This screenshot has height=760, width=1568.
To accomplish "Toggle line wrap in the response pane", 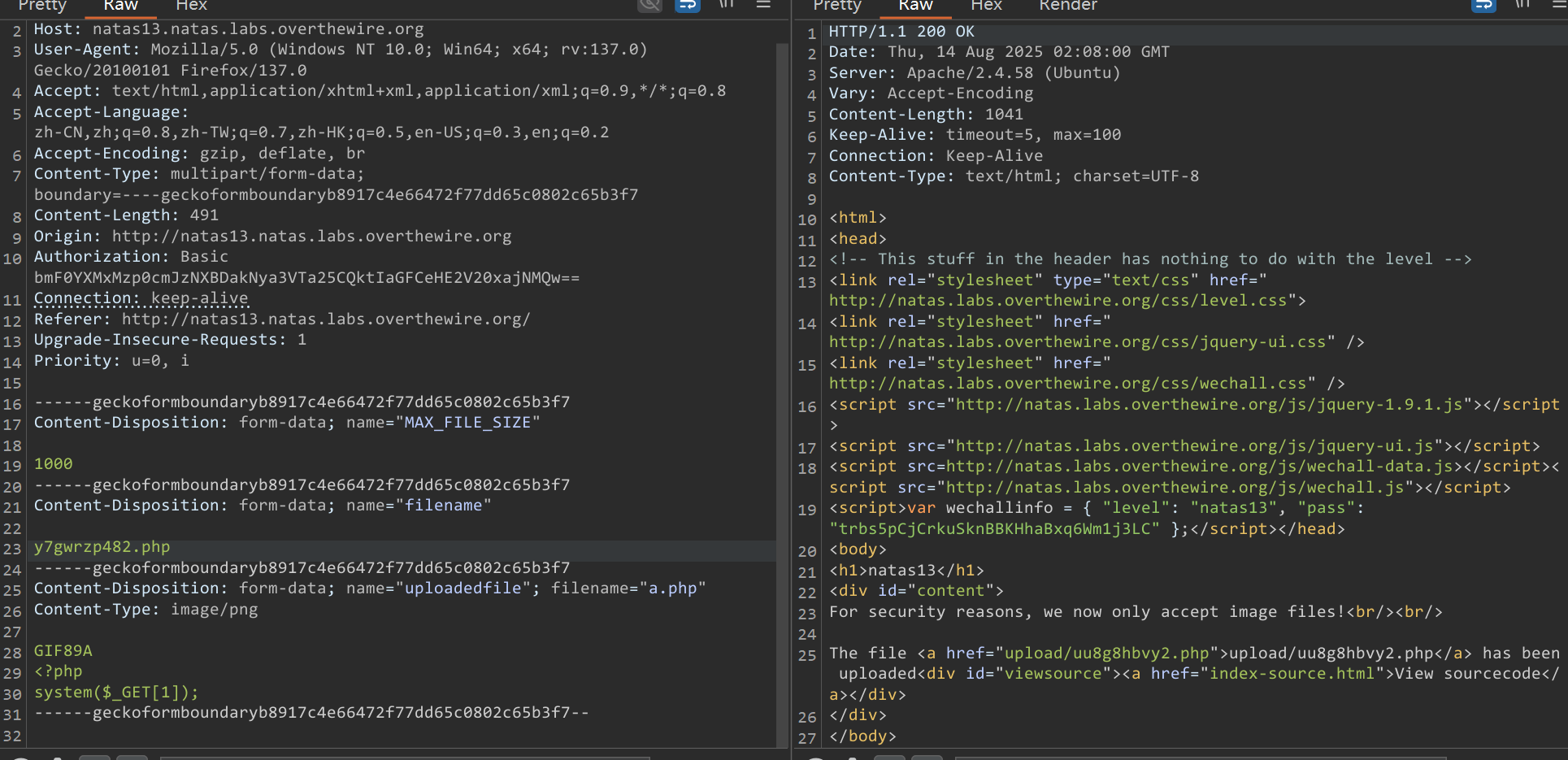I will point(1483,5).
